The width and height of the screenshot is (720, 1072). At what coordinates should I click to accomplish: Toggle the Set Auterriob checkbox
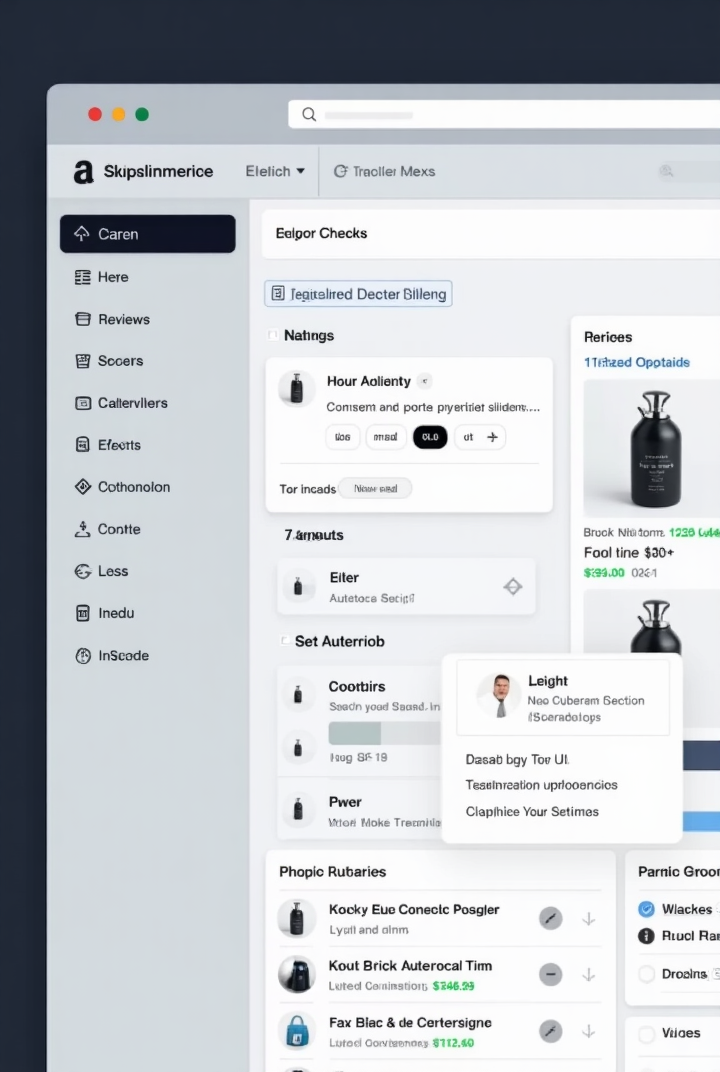click(x=284, y=641)
